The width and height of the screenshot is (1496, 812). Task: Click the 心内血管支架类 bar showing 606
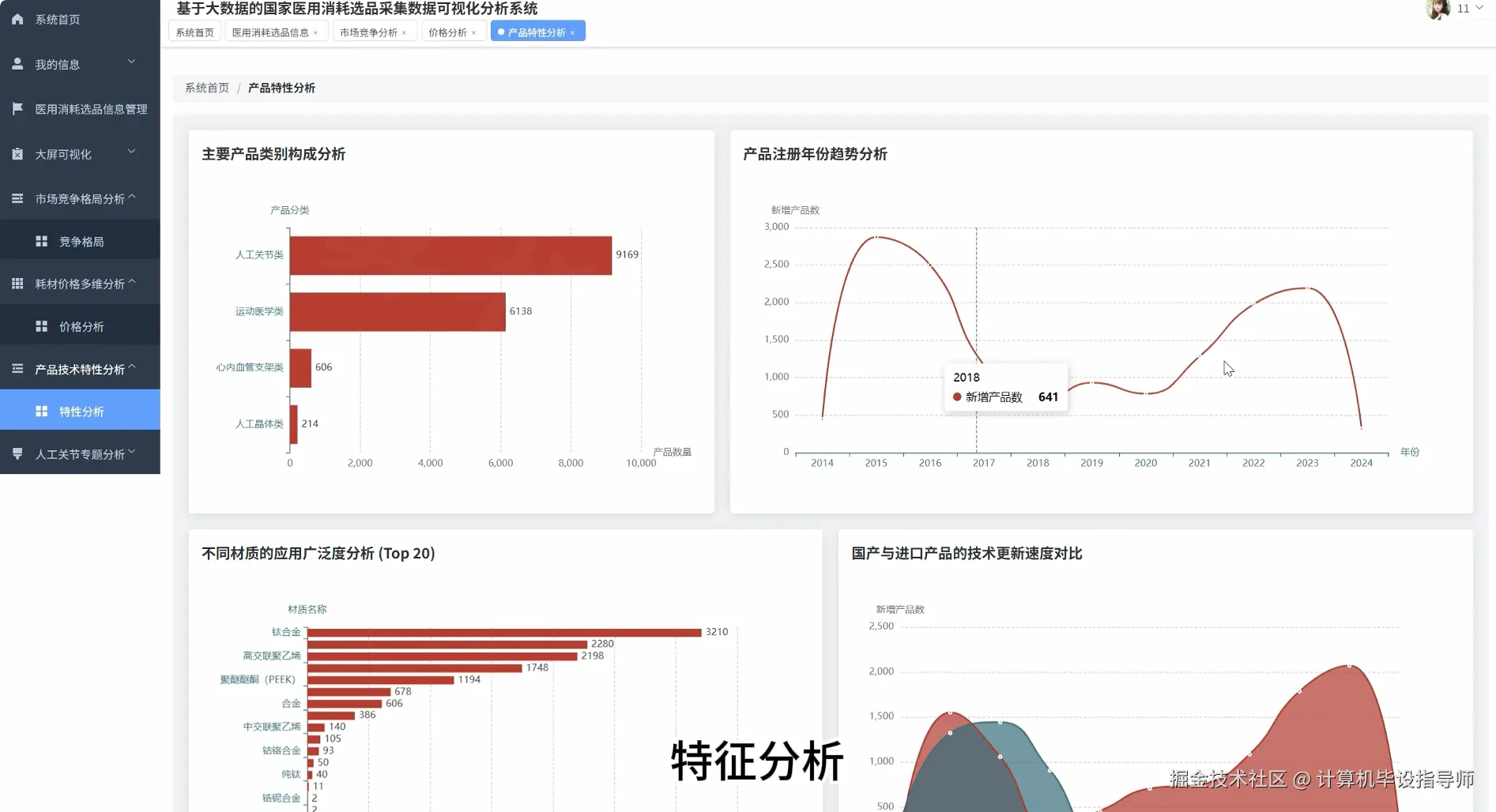(300, 368)
